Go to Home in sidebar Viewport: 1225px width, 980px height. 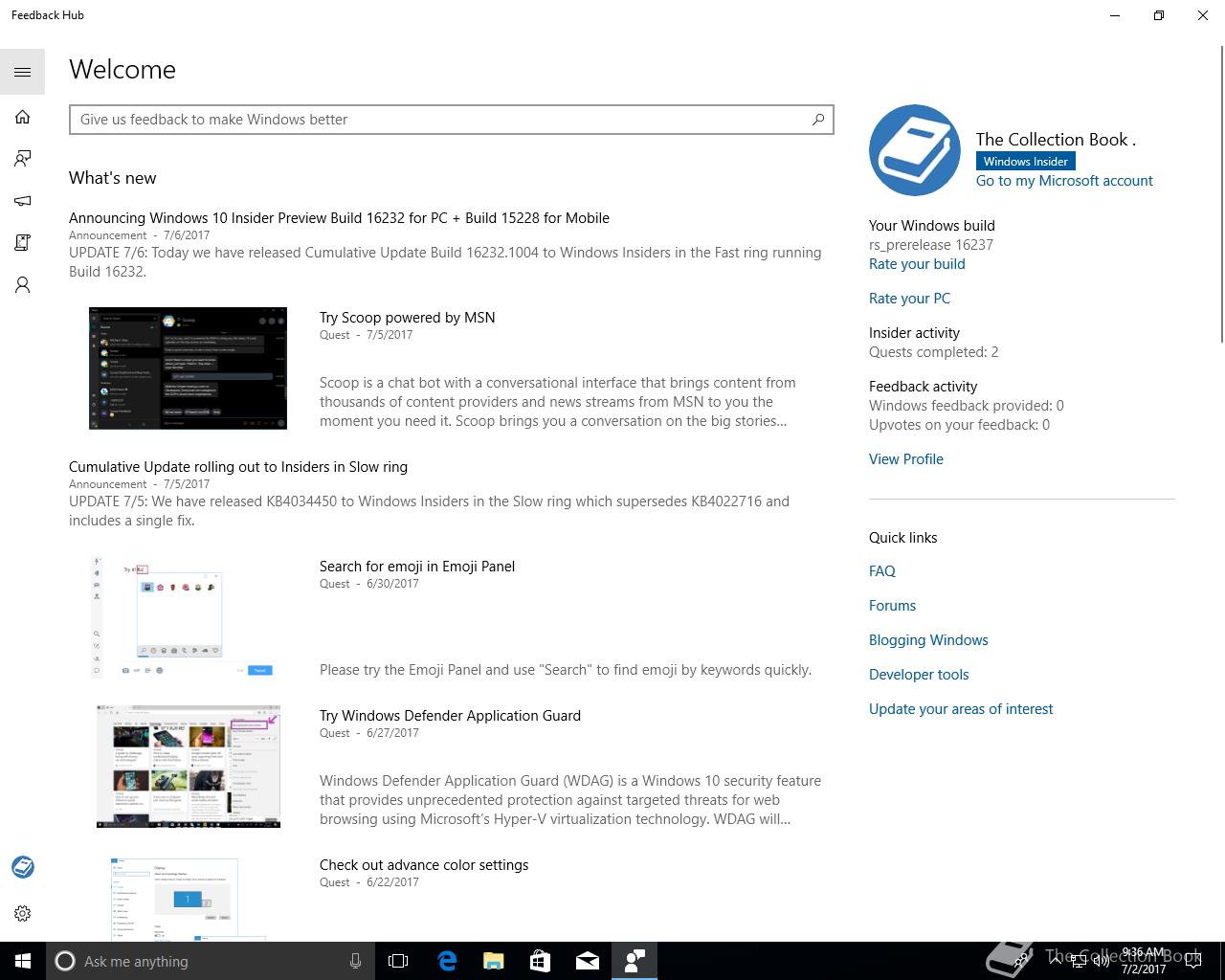tap(22, 117)
